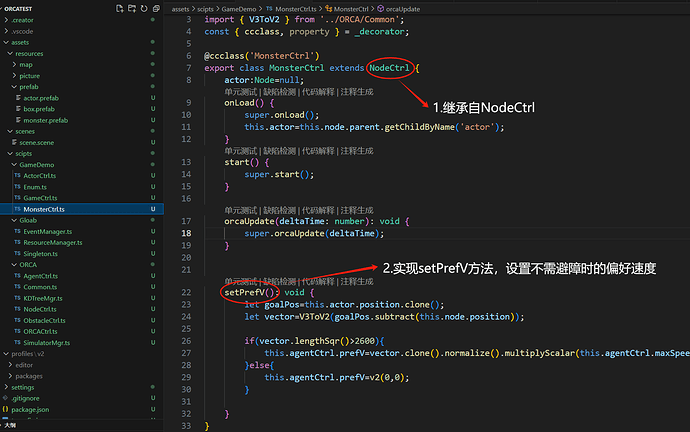
Task: Click the New File icon in explorer header
Action: pos(119,8)
